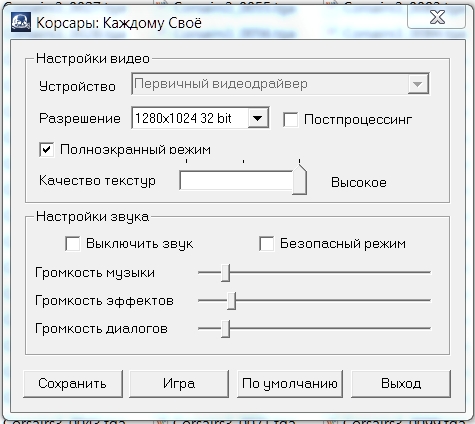Click the Сохранить button
This screenshot has height=424, width=475.
[x=73, y=384]
